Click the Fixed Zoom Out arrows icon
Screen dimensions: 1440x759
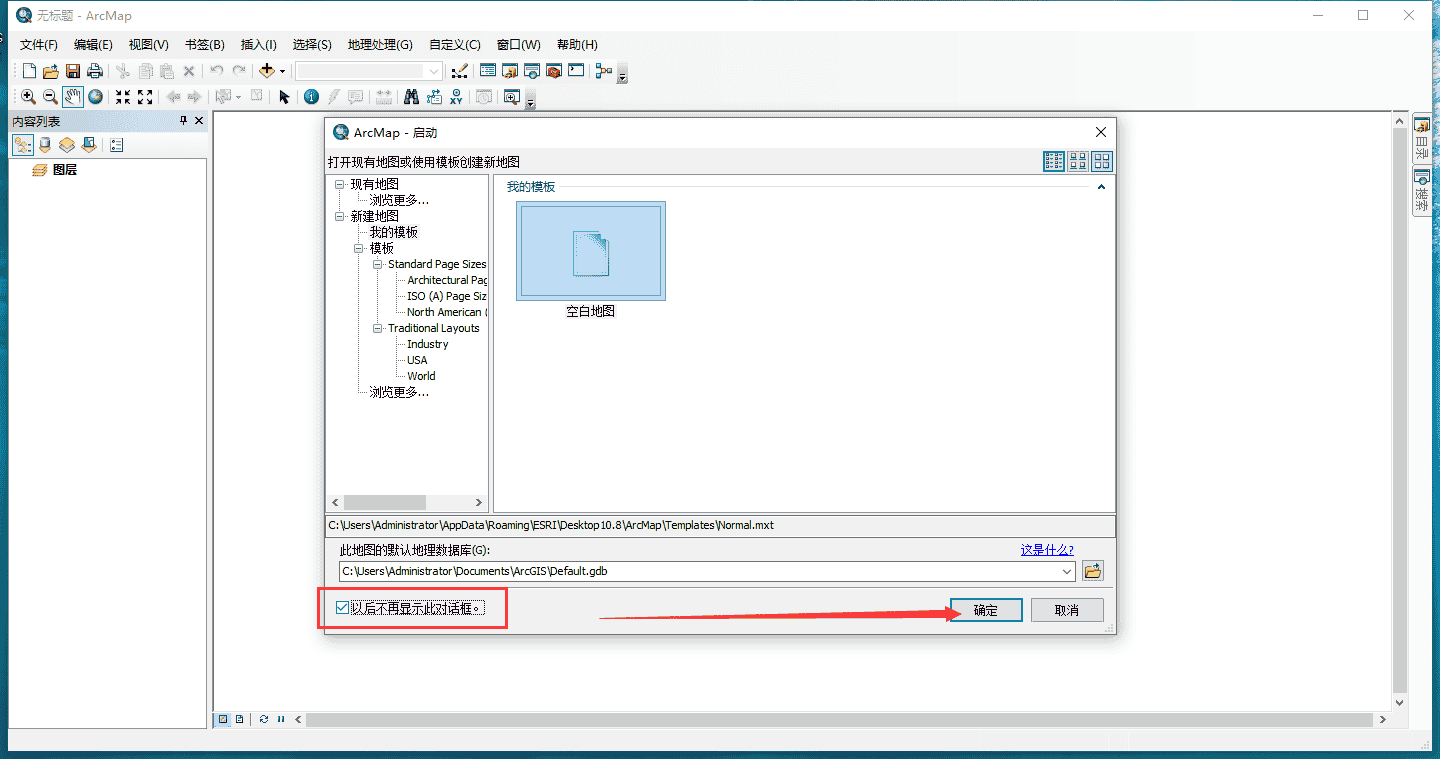tap(145, 97)
